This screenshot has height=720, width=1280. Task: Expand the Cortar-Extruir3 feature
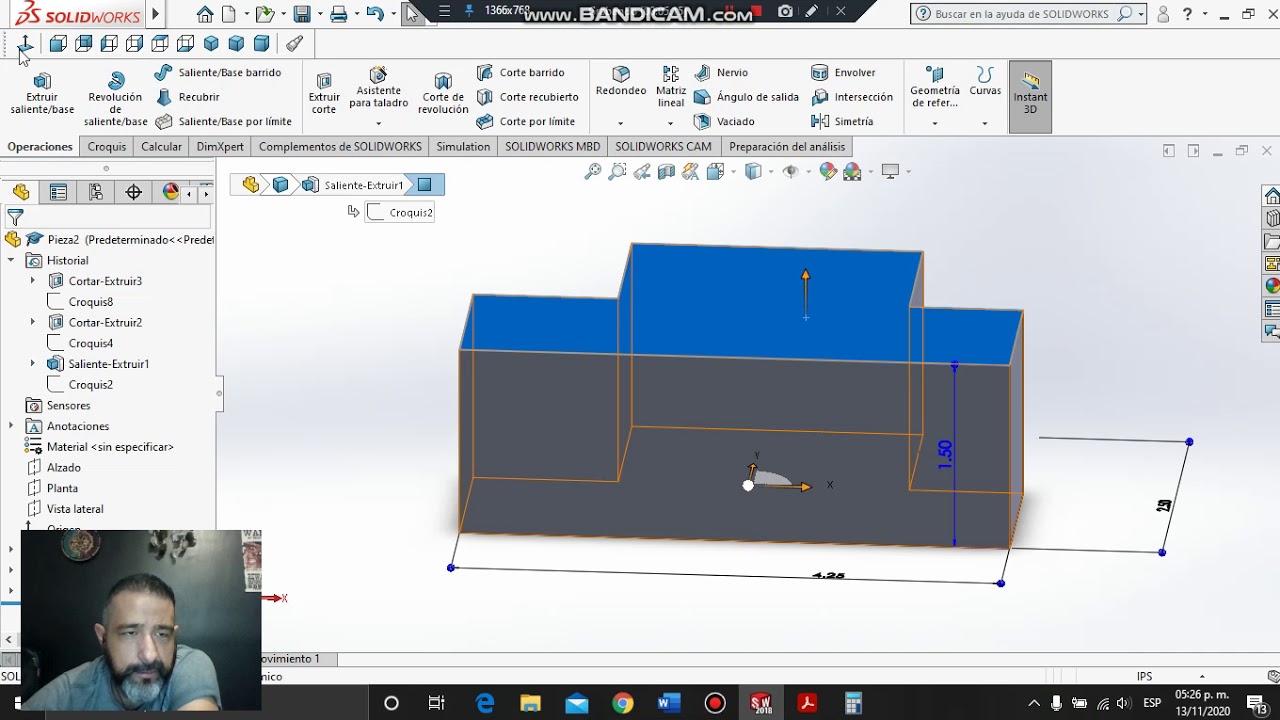click(x=33, y=281)
